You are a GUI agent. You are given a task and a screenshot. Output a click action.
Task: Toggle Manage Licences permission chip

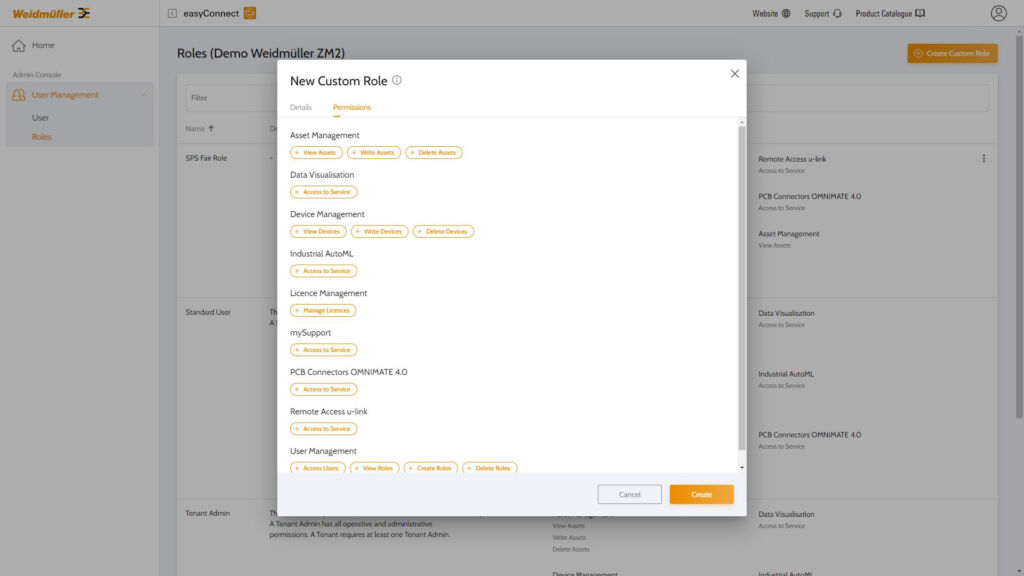click(323, 310)
